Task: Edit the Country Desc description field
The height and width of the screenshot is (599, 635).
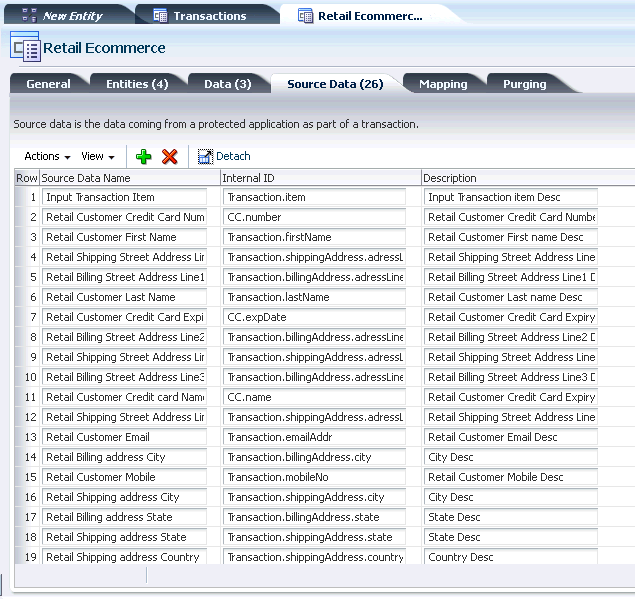Action: tap(510, 557)
